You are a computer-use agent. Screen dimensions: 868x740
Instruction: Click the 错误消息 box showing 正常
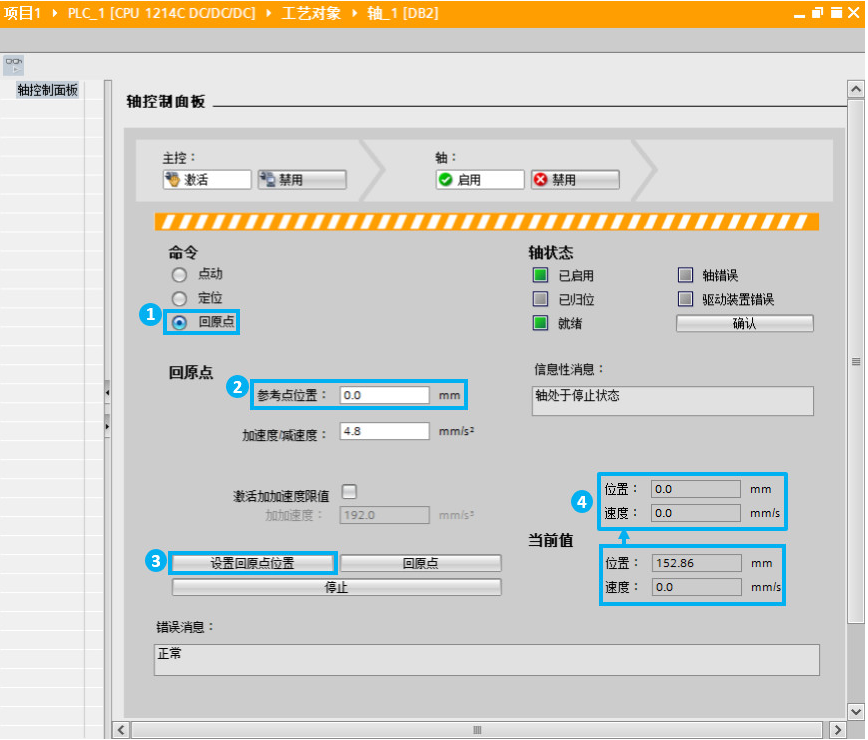[x=487, y=660]
